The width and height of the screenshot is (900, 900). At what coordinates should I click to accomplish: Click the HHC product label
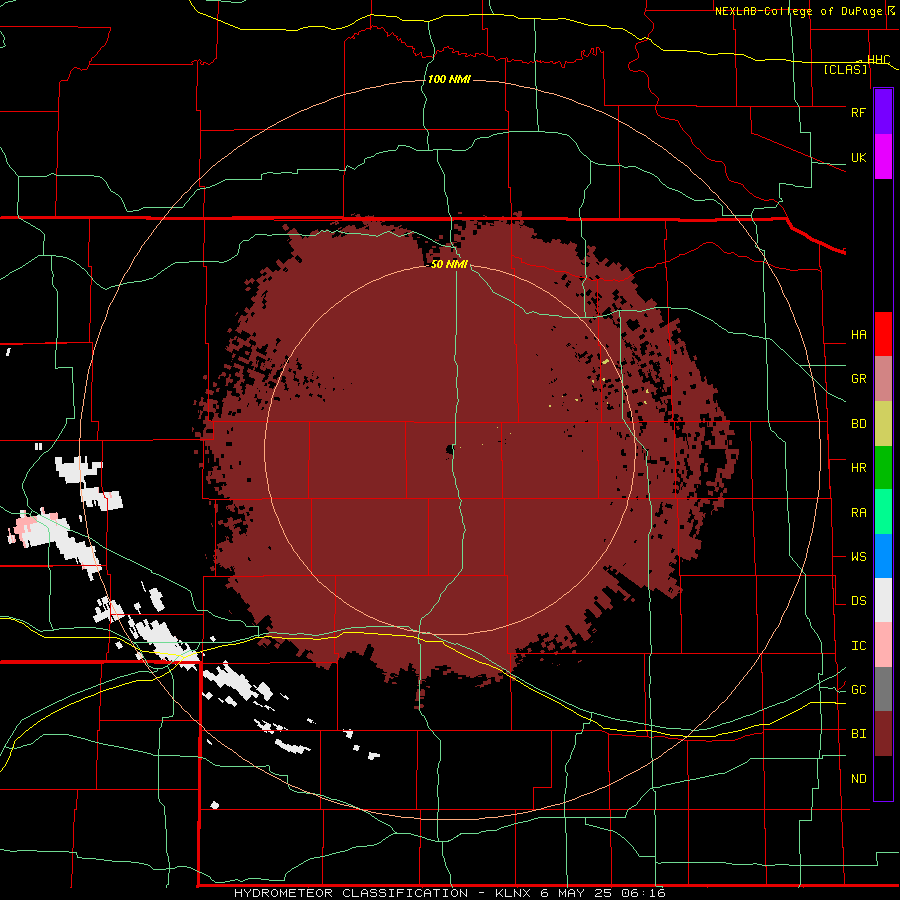click(x=878, y=60)
